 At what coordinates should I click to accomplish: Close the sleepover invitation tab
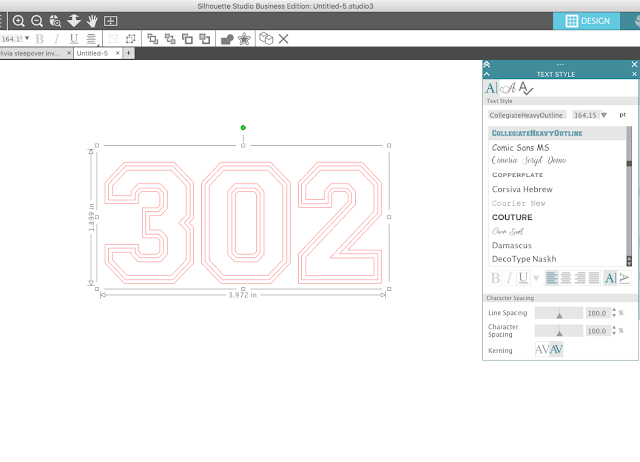click(x=69, y=53)
